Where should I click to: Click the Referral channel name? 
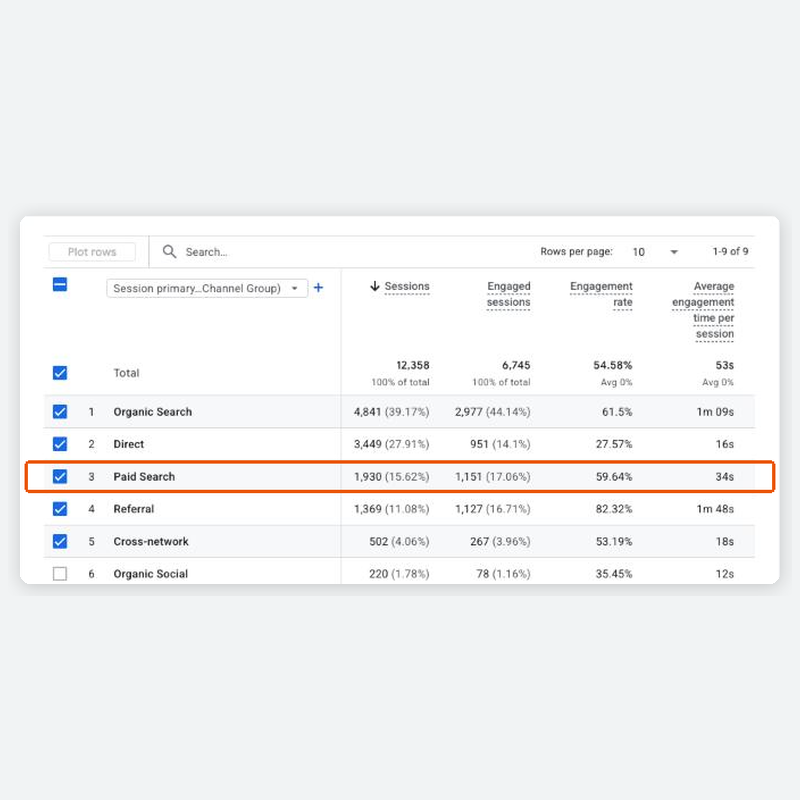[134, 509]
